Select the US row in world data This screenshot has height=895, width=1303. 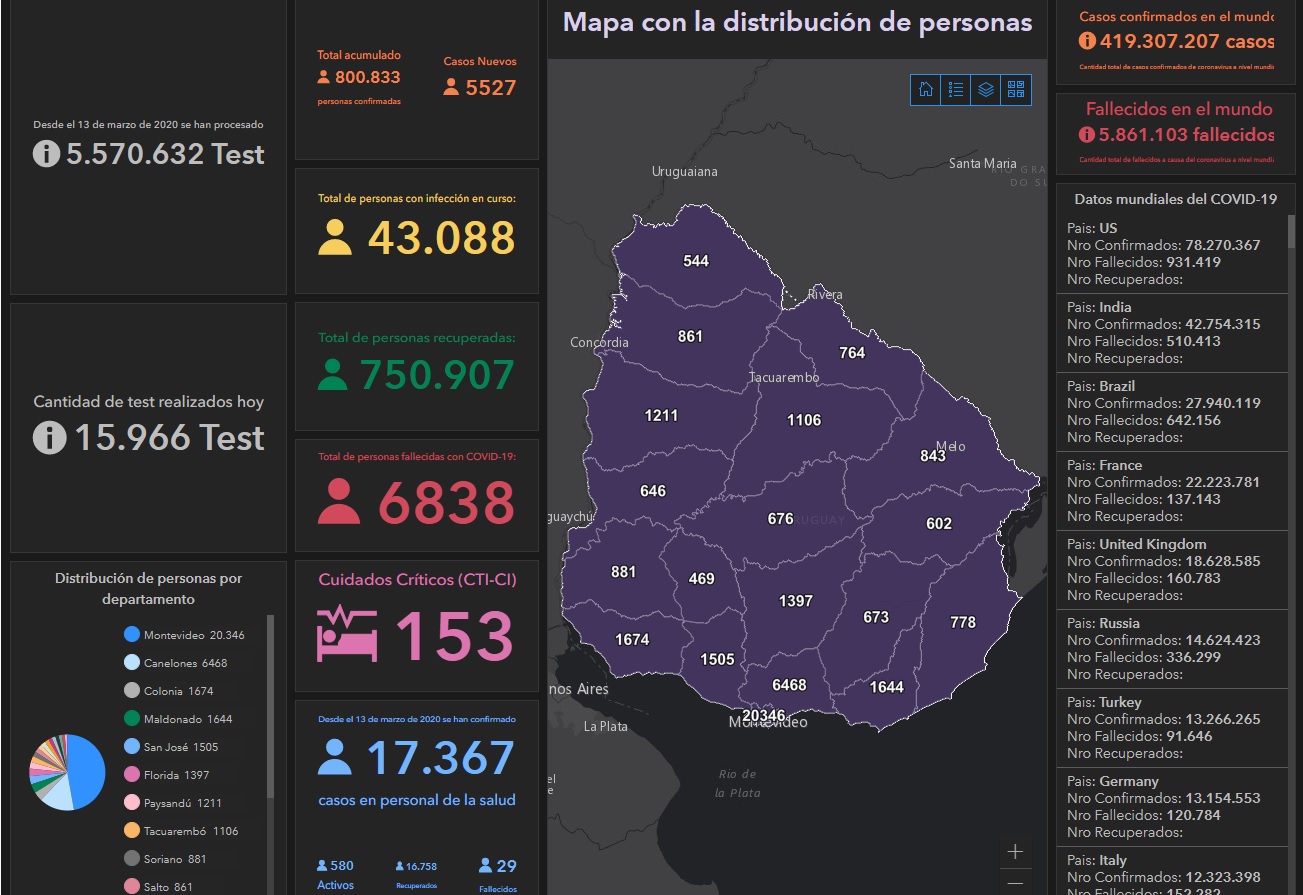[x=1170, y=253]
